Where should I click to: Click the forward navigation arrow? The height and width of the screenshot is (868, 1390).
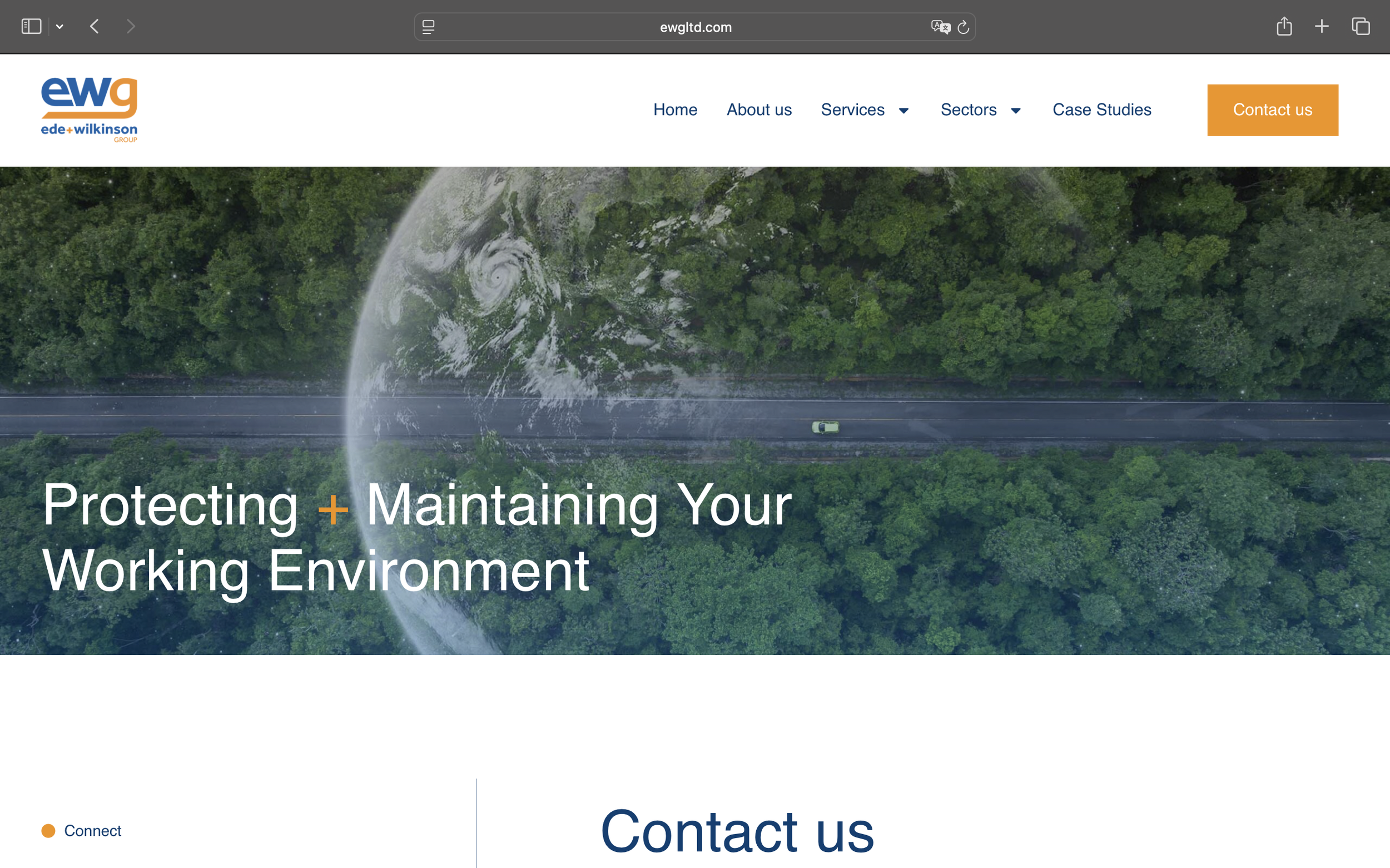point(131,26)
